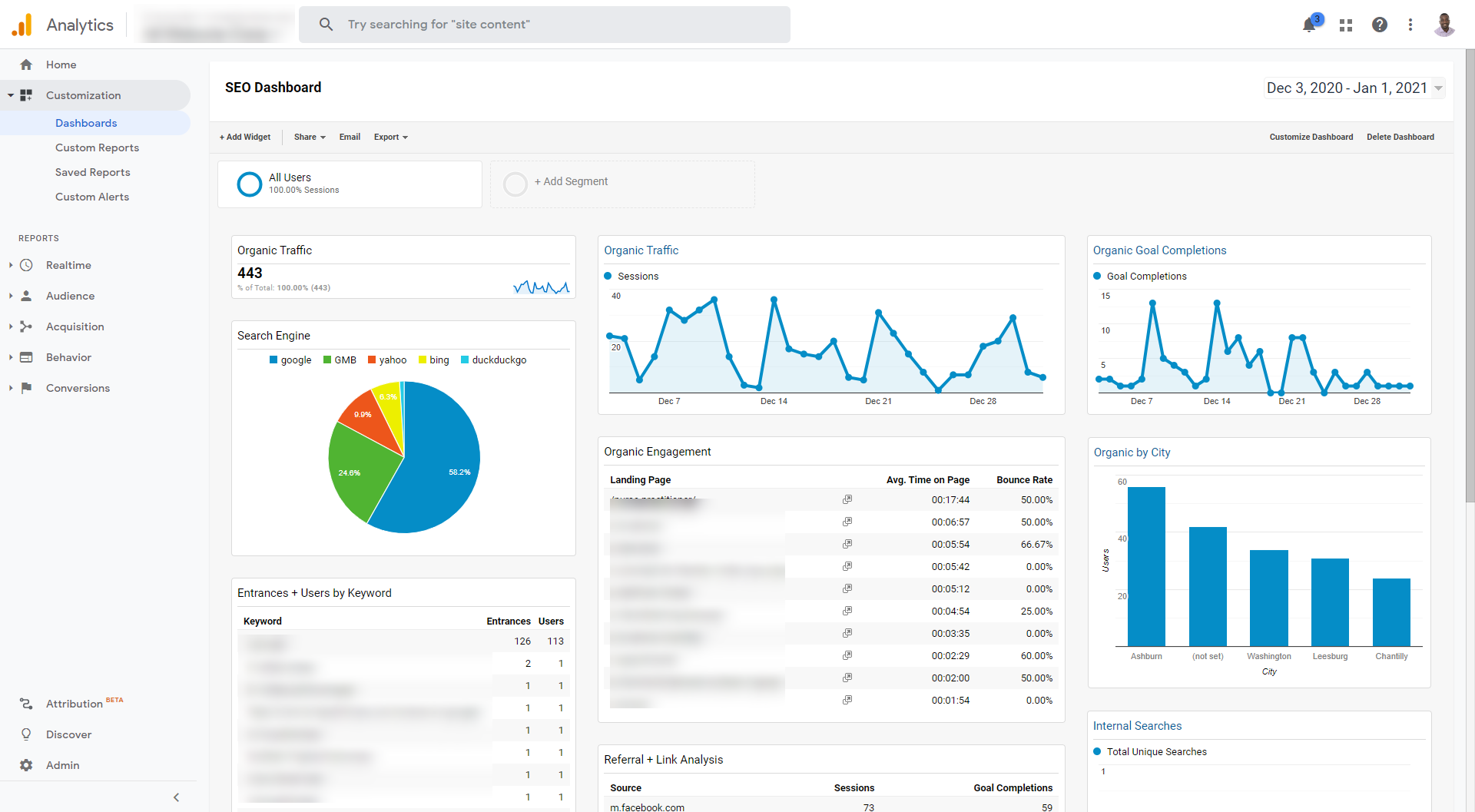
Task: Click the Audience person icon
Action: point(26,296)
